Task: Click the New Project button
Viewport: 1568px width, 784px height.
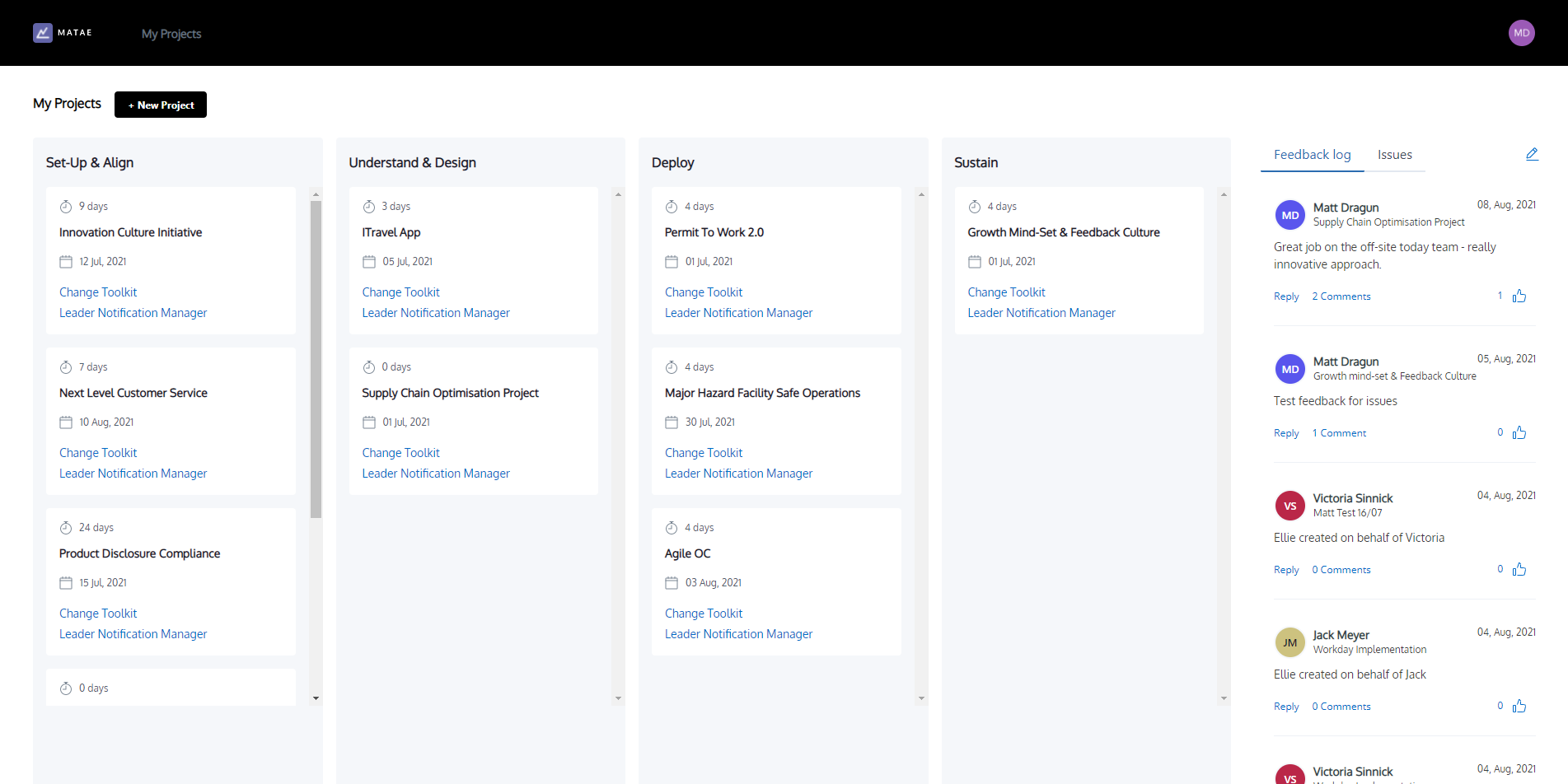Action: point(160,105)
